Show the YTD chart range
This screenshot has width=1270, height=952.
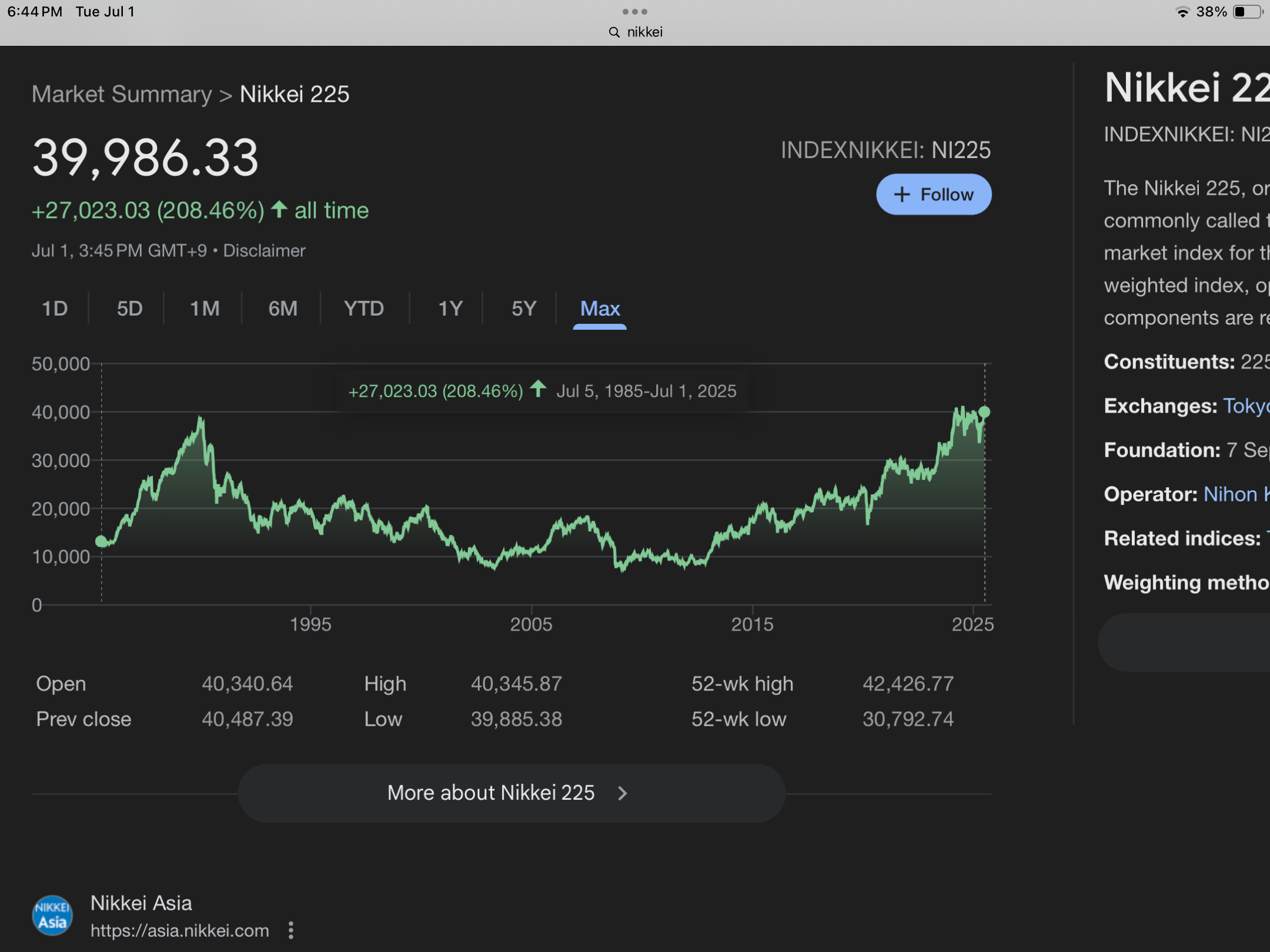pos(364,309)
